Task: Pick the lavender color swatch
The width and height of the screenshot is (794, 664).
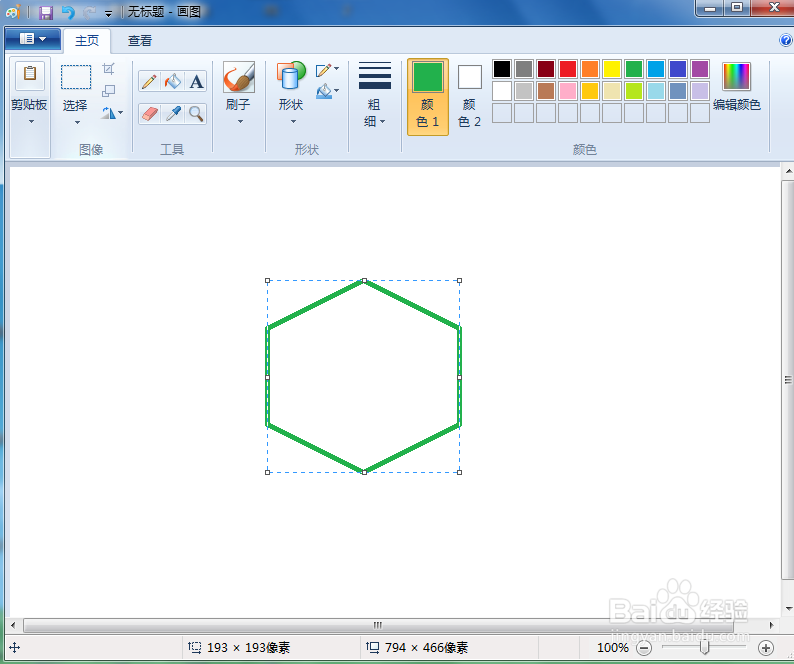Action: click(x=700, y=91)
